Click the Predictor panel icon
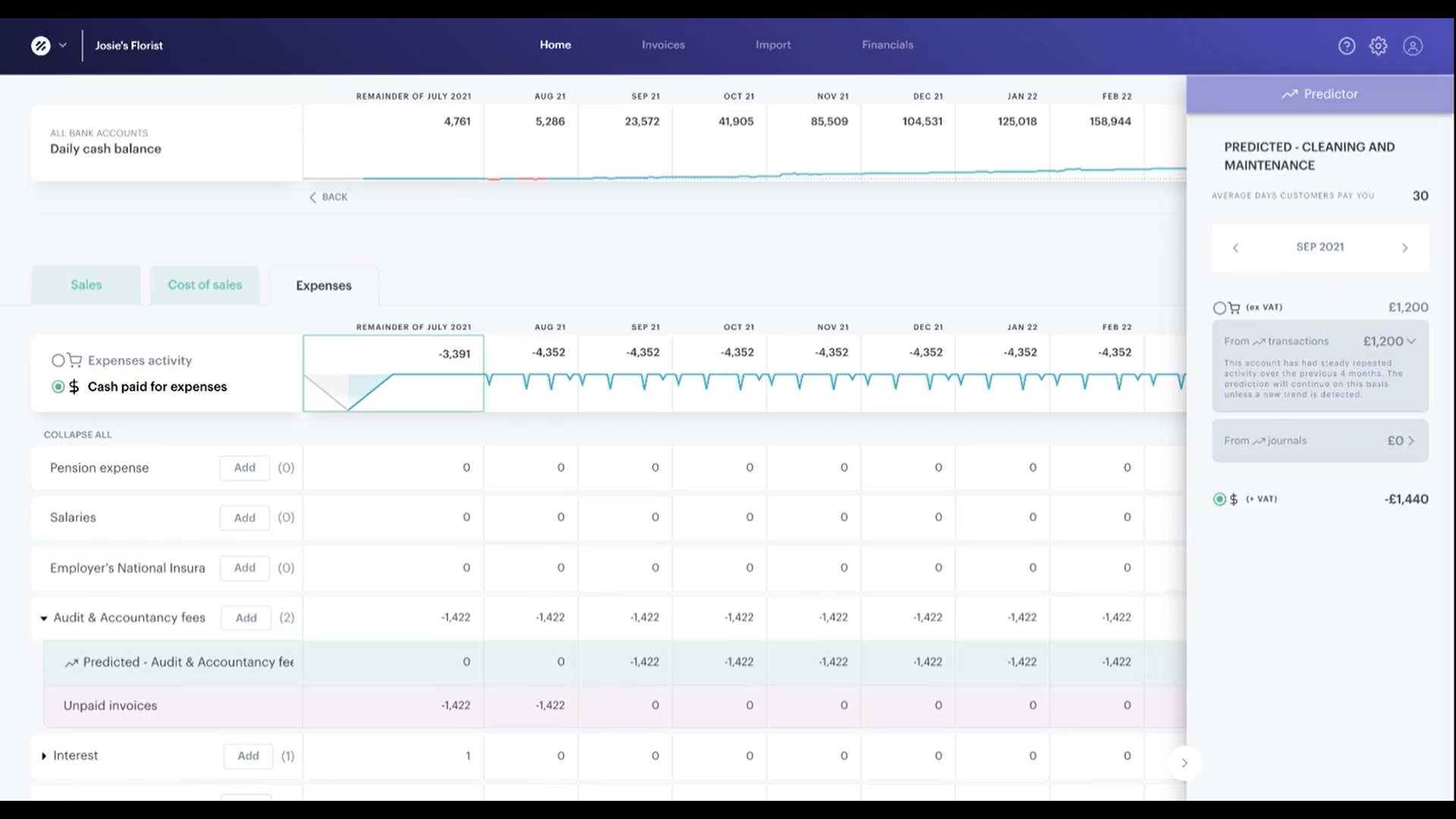 point(1288,94)
